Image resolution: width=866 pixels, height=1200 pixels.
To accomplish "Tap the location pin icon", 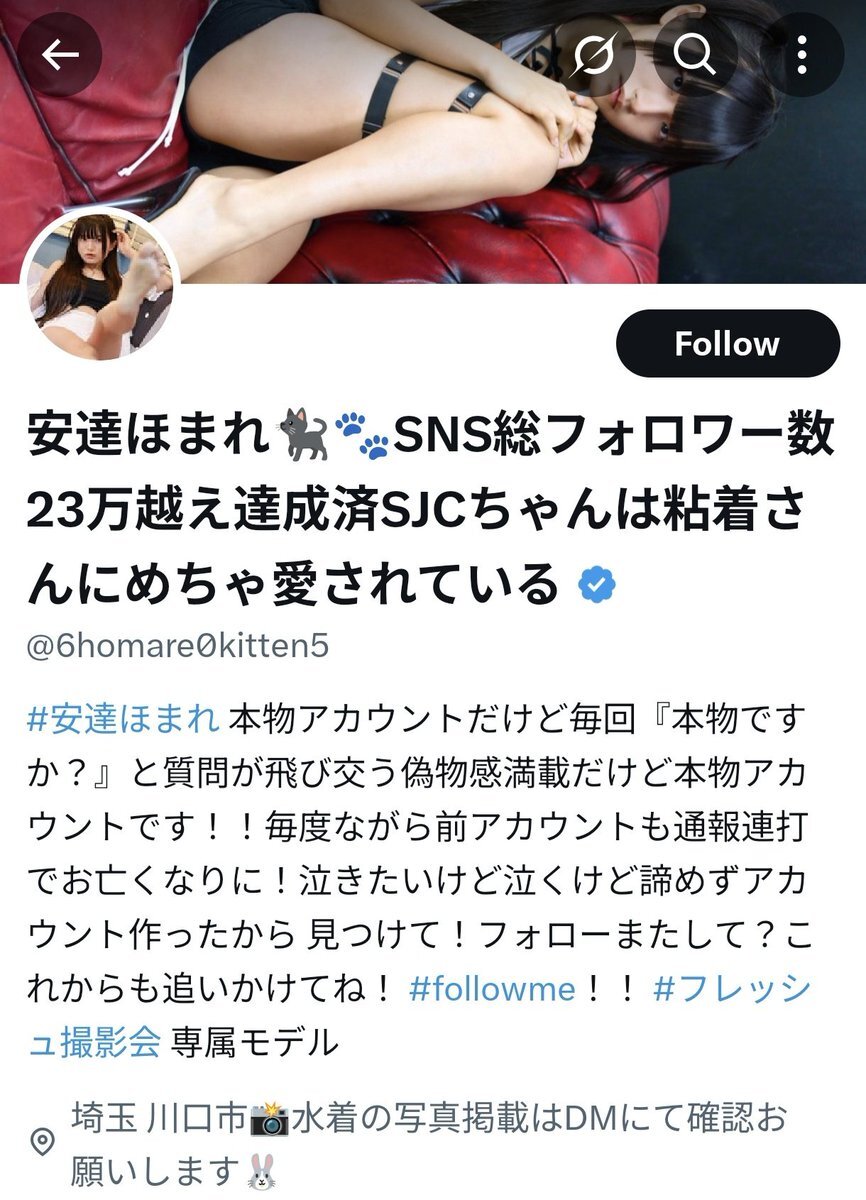I will point(42,1141).
